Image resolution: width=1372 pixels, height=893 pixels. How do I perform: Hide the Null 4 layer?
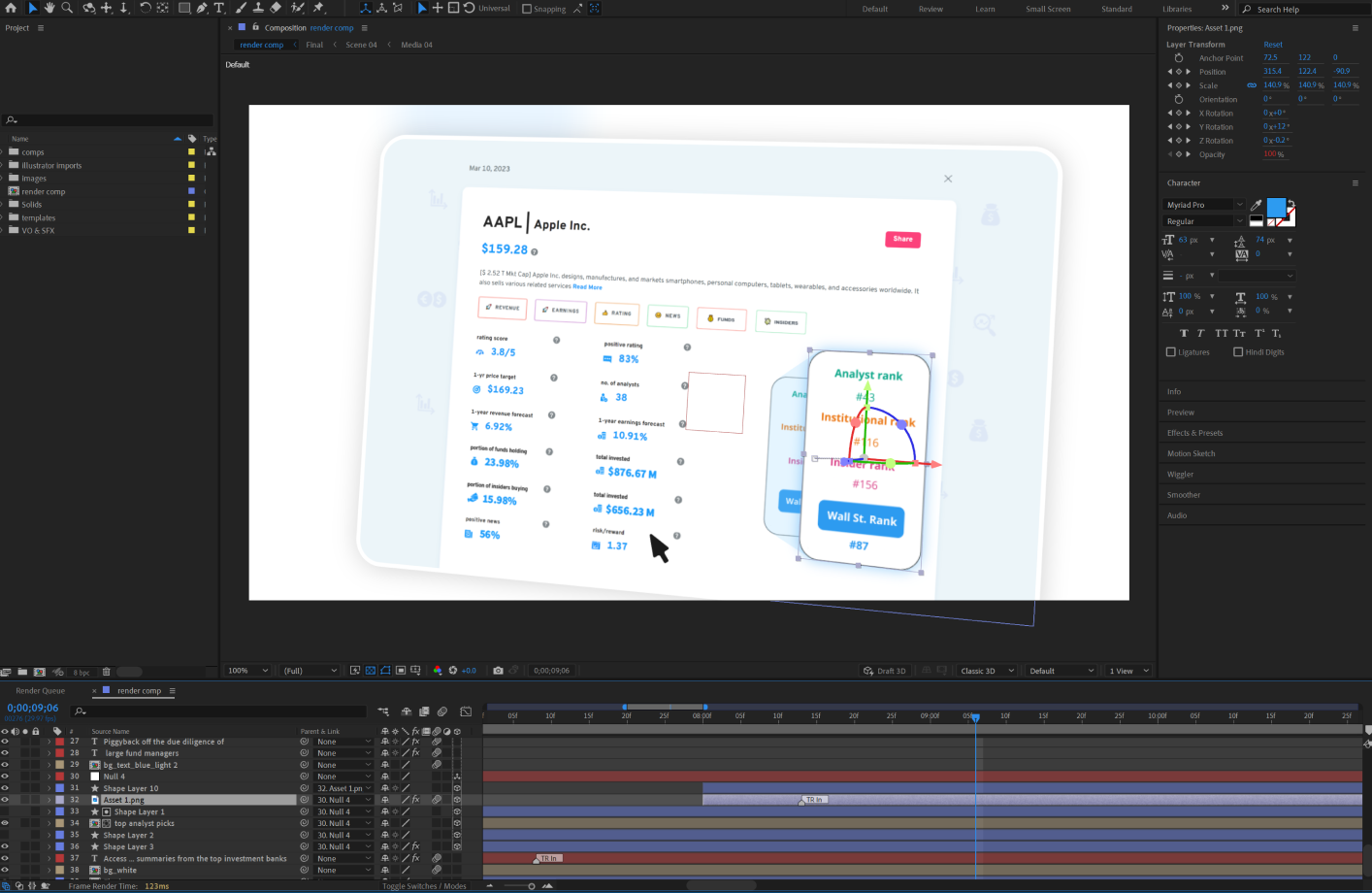click(5, 777)
